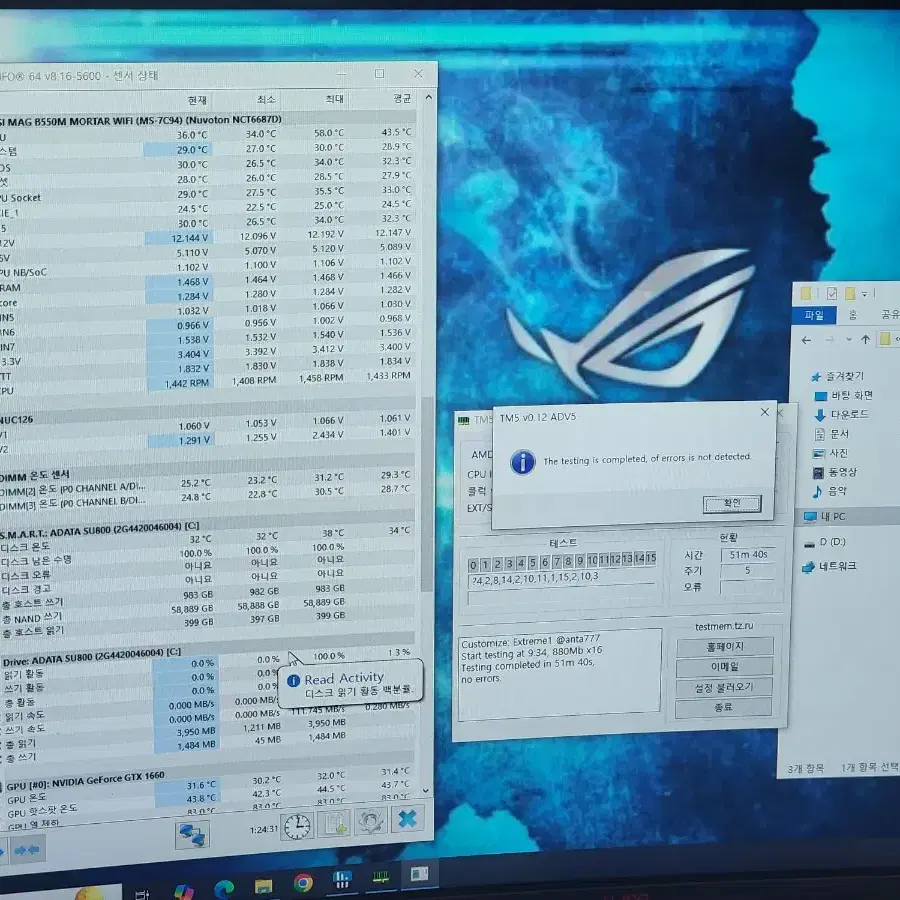Click the 1,442 RPM current fan value
This screenshot has height=900, width=900.
(180, 383)
